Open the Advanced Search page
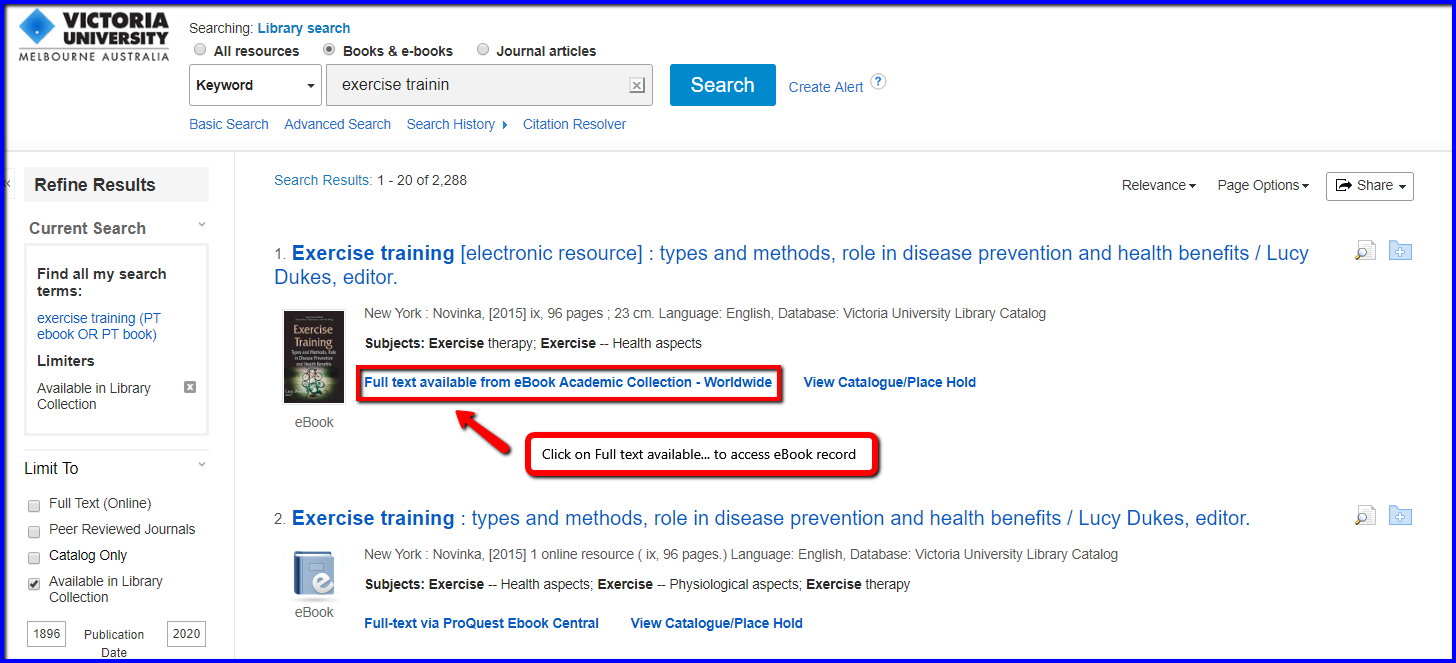This screenshot has height=663, width=1456. 337,124
